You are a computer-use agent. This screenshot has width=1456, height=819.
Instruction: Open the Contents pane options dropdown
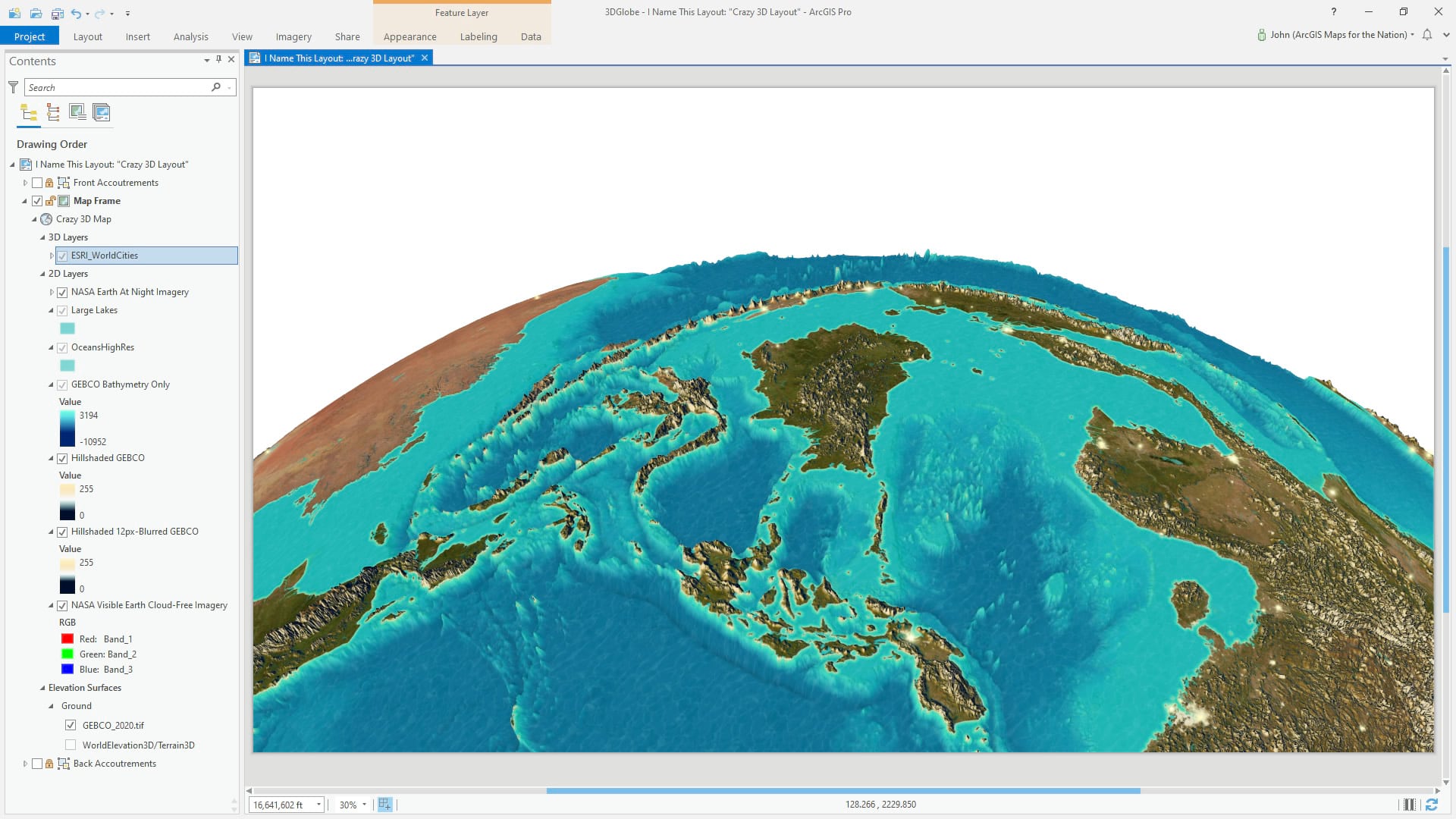coord(206,60)
